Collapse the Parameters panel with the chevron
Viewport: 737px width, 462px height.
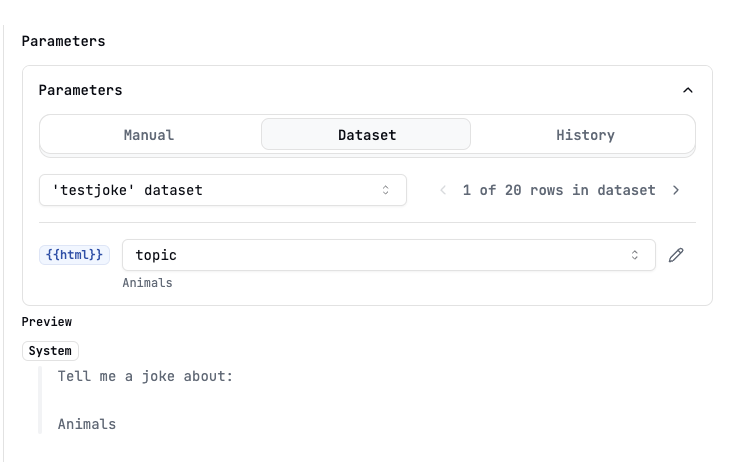[x=688, y=90]
